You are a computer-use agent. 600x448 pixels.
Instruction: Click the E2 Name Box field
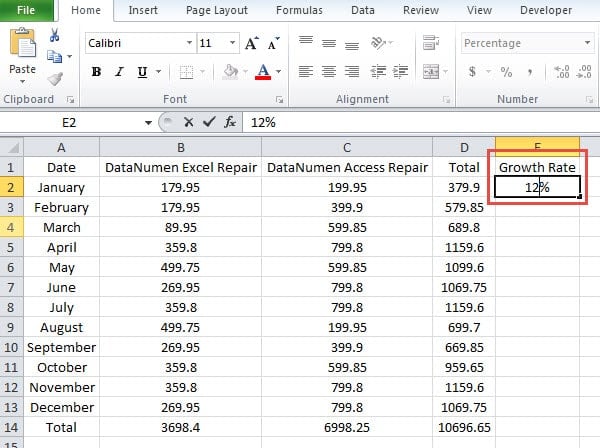pyautogui.click(x=71, y=123)
